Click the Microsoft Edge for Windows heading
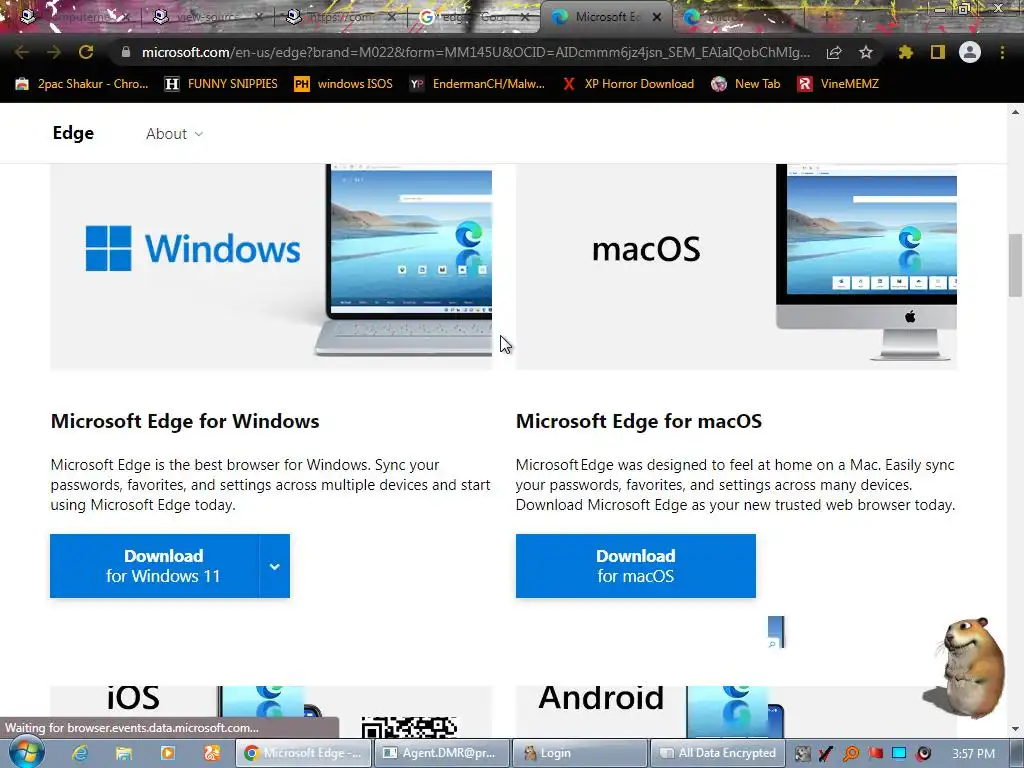 185,421
